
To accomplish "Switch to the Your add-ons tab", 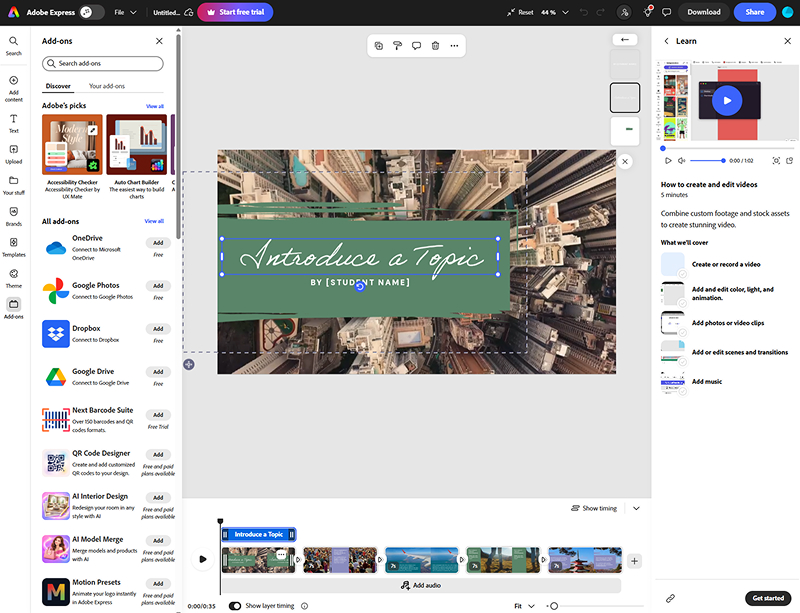I will (x=107, y=86).
